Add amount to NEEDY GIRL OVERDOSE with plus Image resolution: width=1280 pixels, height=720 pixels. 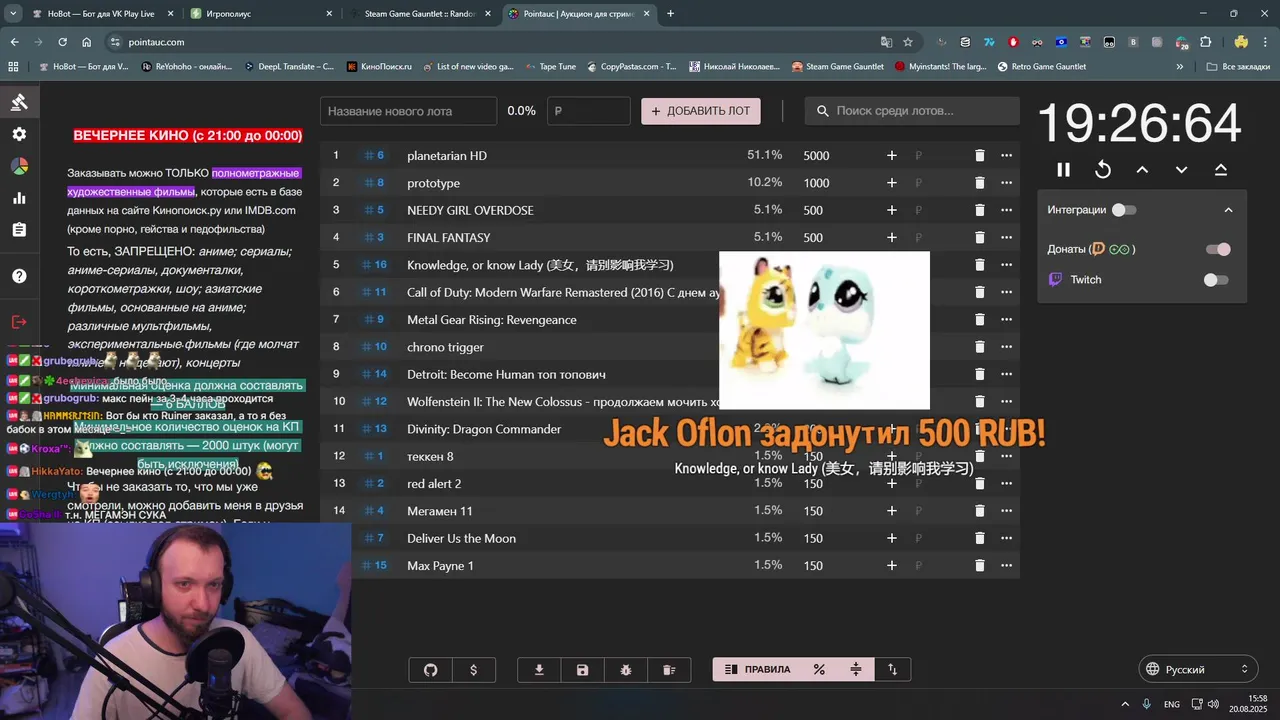coord(892,210)
